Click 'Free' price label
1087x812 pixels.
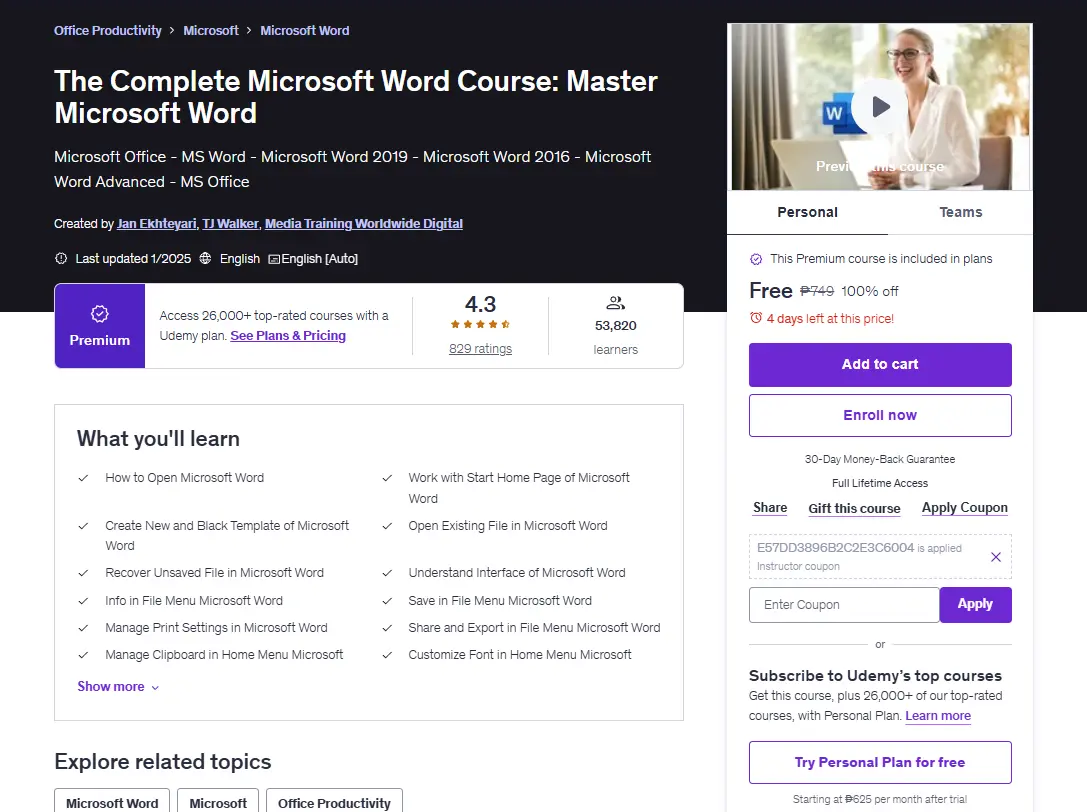(x=771, y=291)
